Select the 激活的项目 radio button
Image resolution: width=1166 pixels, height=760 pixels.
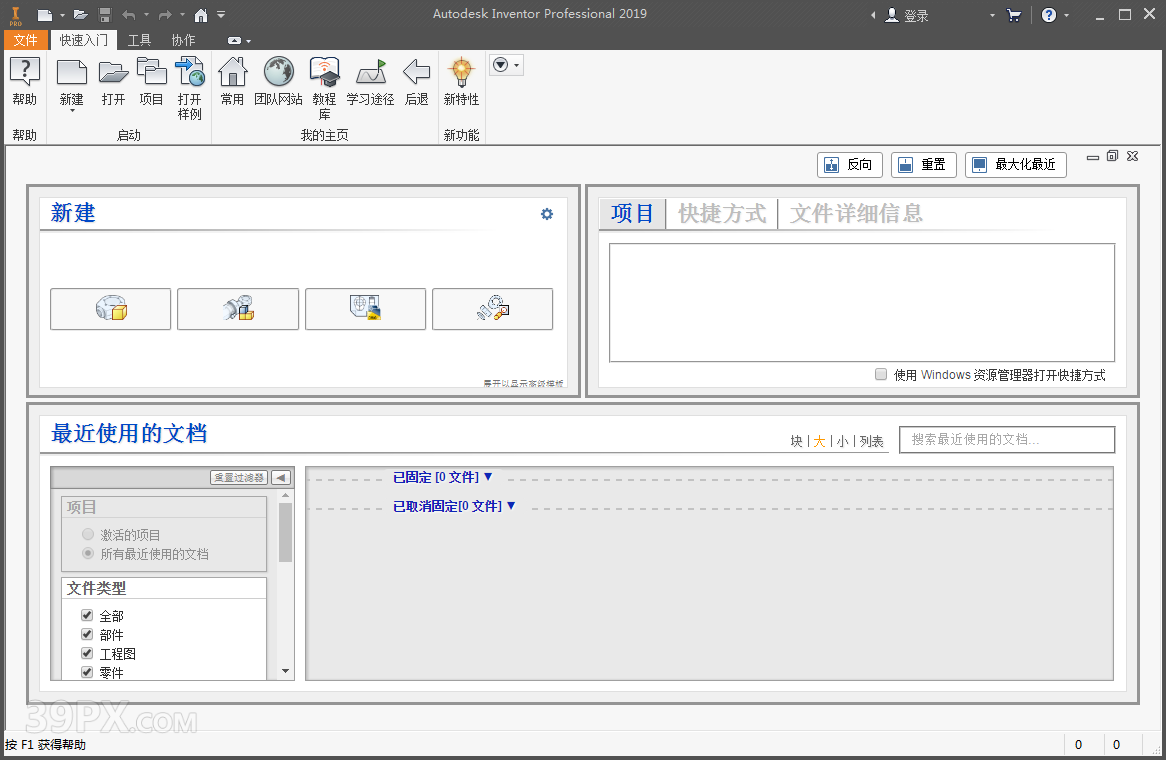pos(88,534)
